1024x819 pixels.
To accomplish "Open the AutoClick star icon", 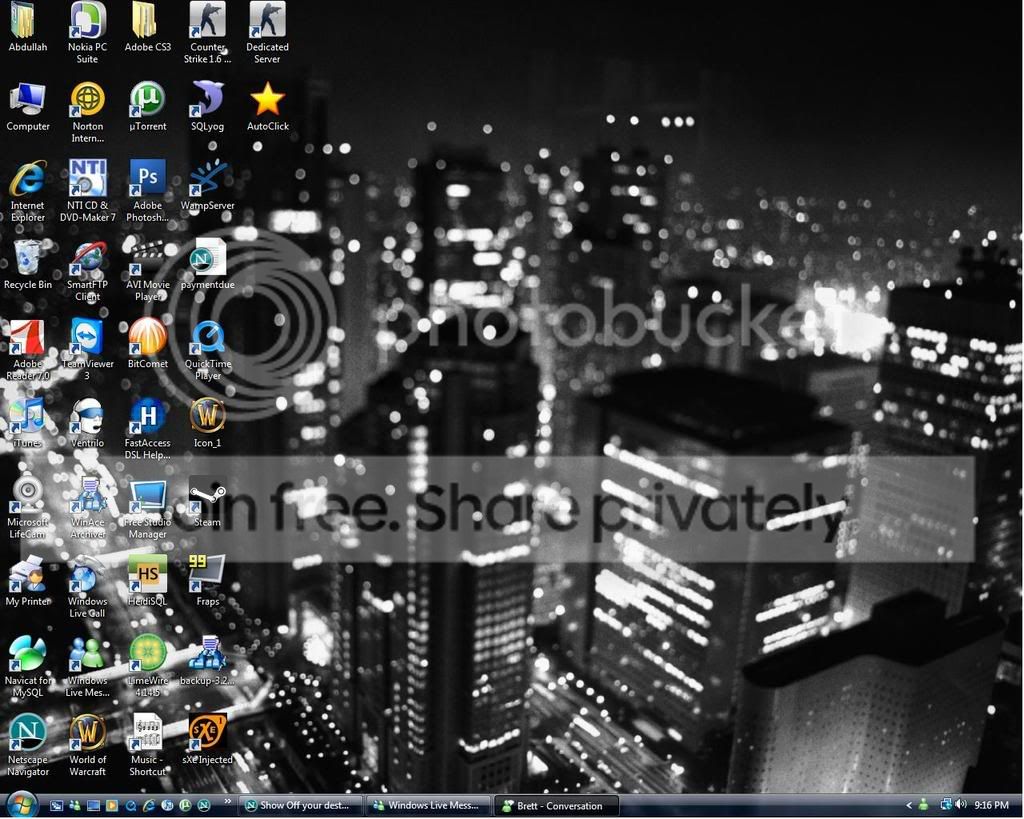I will click(x=268, y=107).
